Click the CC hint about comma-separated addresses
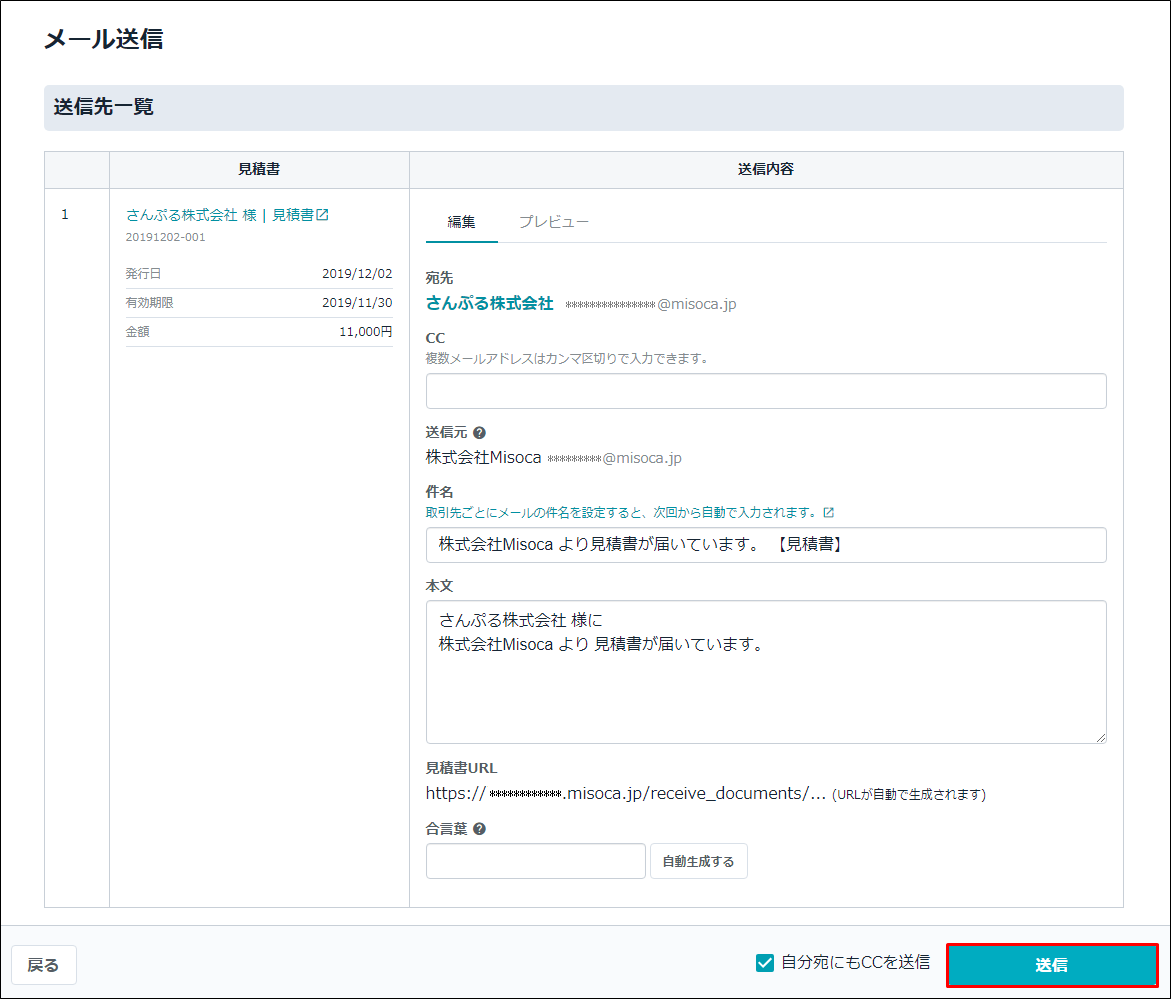 click(x=567, y=358)
